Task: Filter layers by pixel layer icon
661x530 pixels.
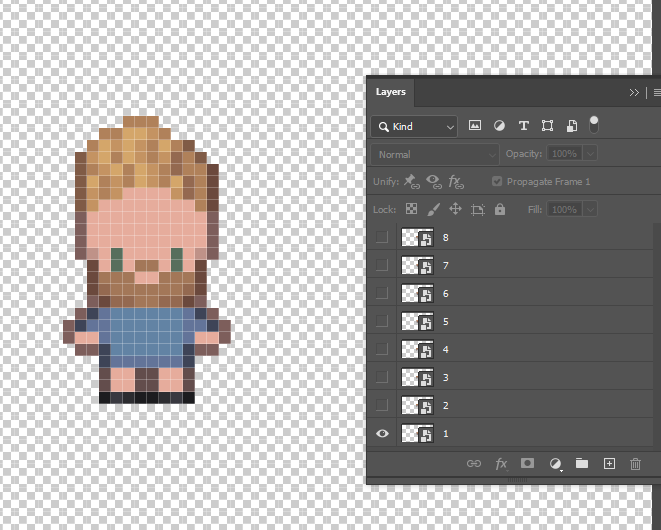Action: click(x=475, y=126)
